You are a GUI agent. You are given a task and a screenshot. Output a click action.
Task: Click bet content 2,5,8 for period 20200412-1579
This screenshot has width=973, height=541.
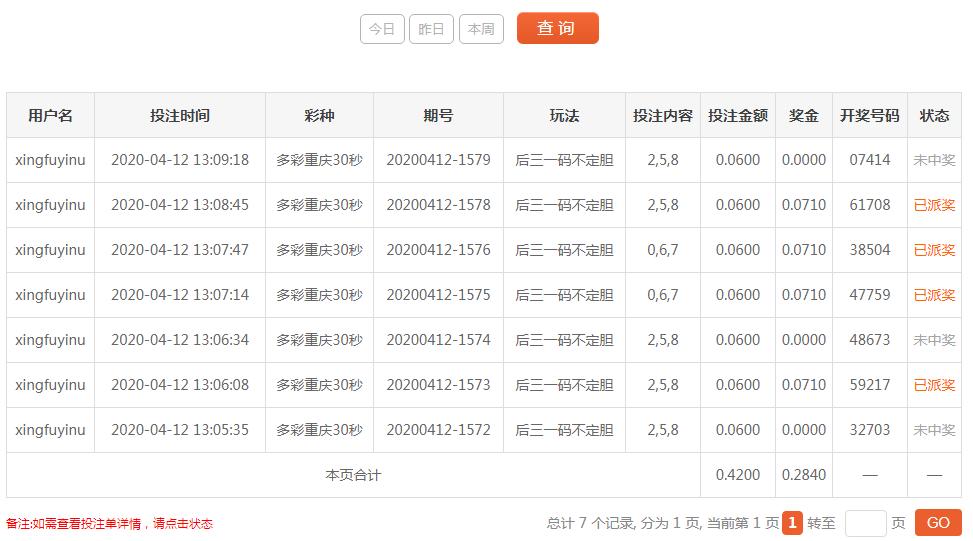[663, 160]
